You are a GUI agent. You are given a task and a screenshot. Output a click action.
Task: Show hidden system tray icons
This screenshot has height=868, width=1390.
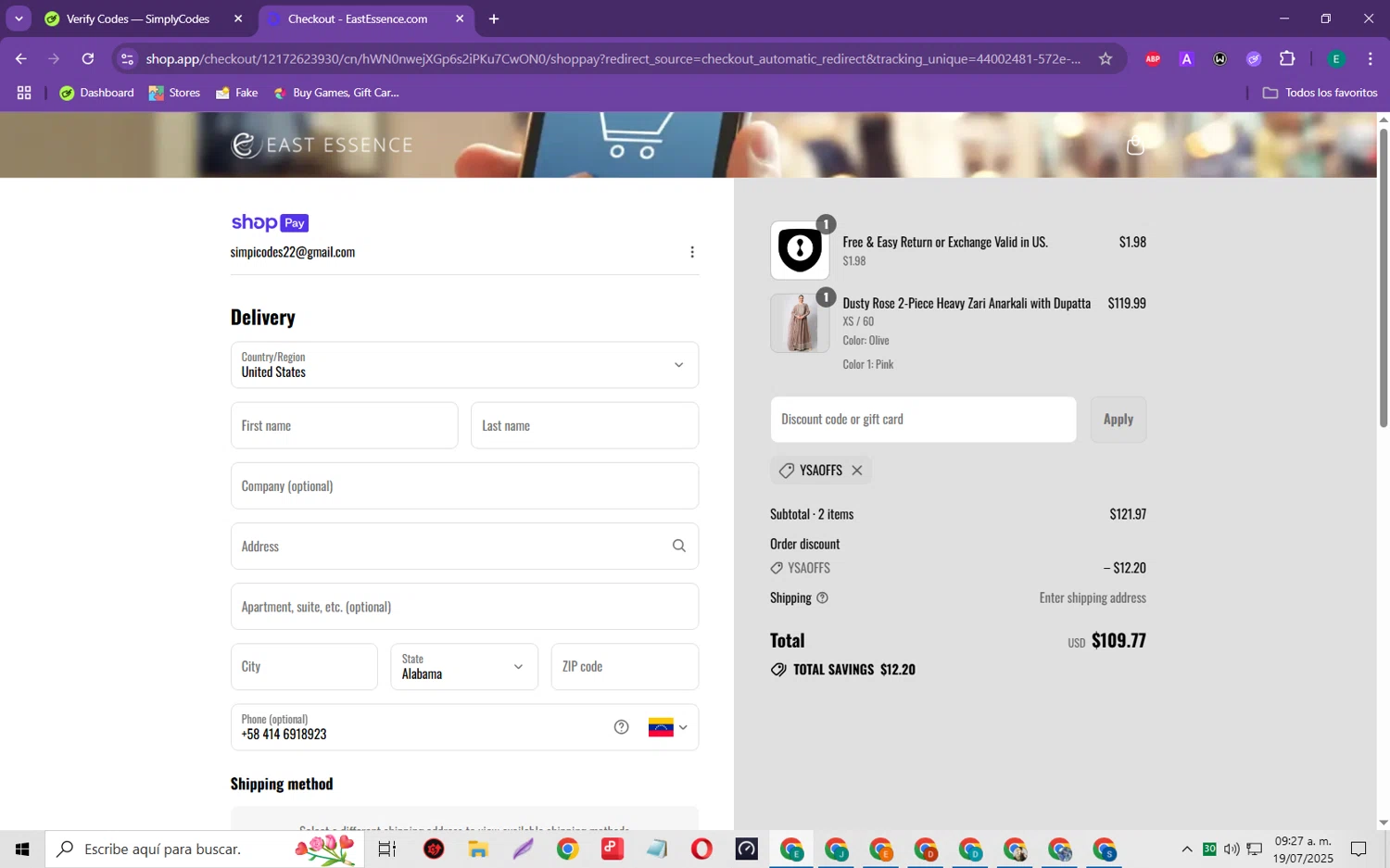coord(1186,849)
